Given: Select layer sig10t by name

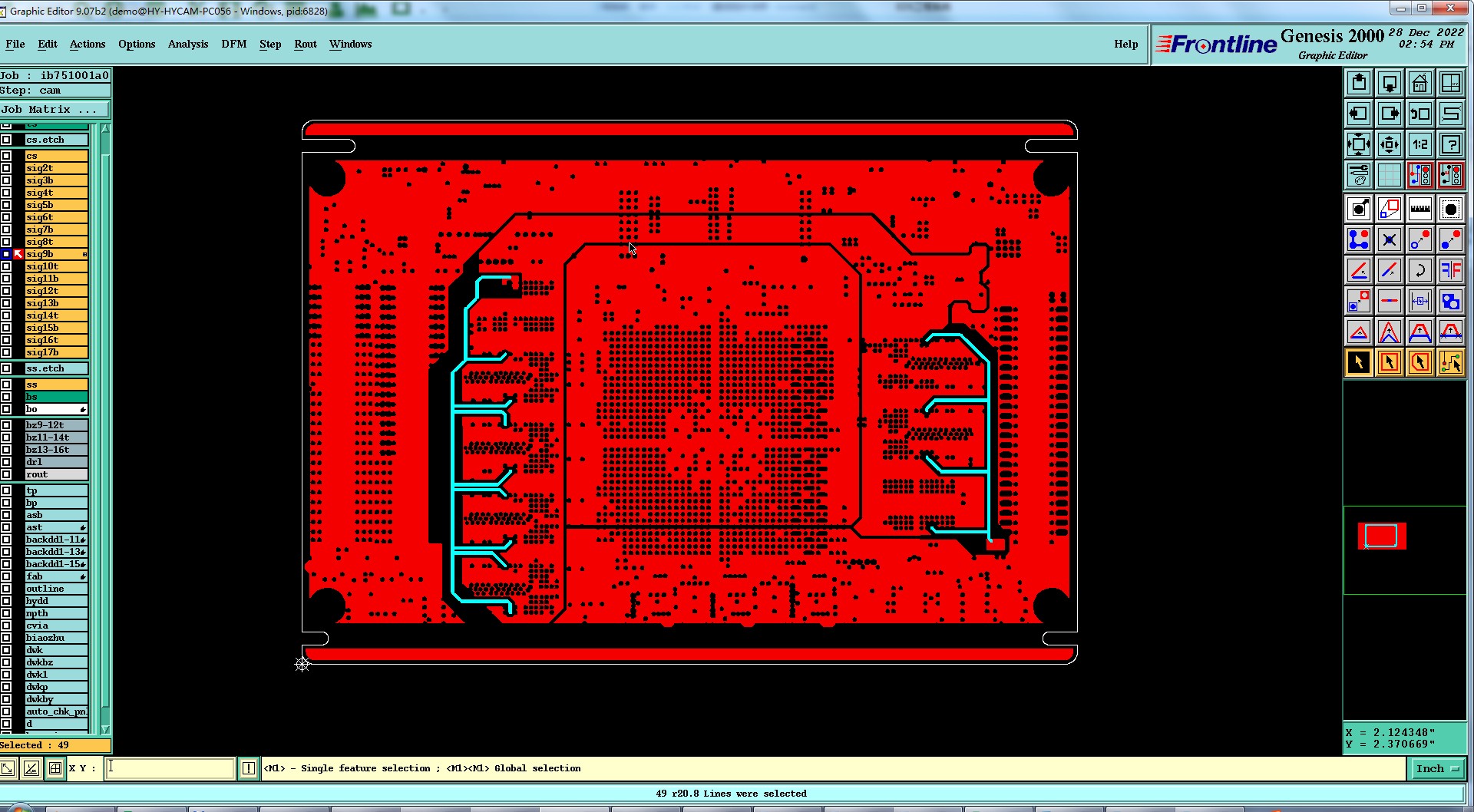Looking at the screenshot, I should (x=56, y=266).
